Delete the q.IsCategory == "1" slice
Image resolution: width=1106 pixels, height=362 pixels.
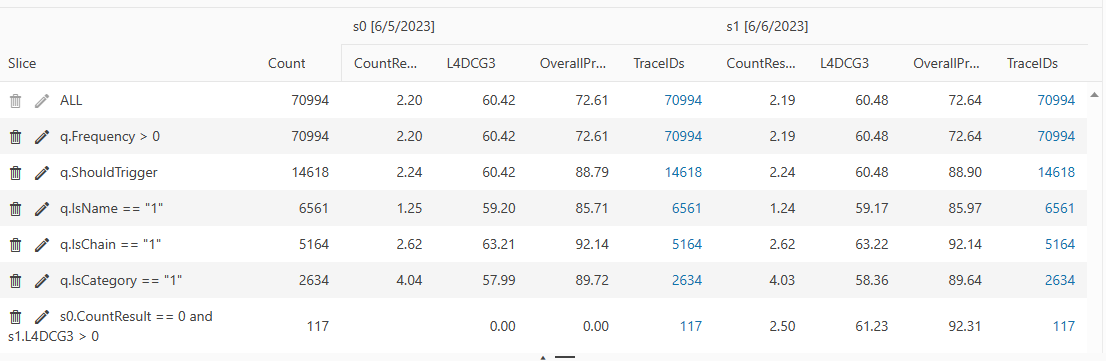coord(16,280)
